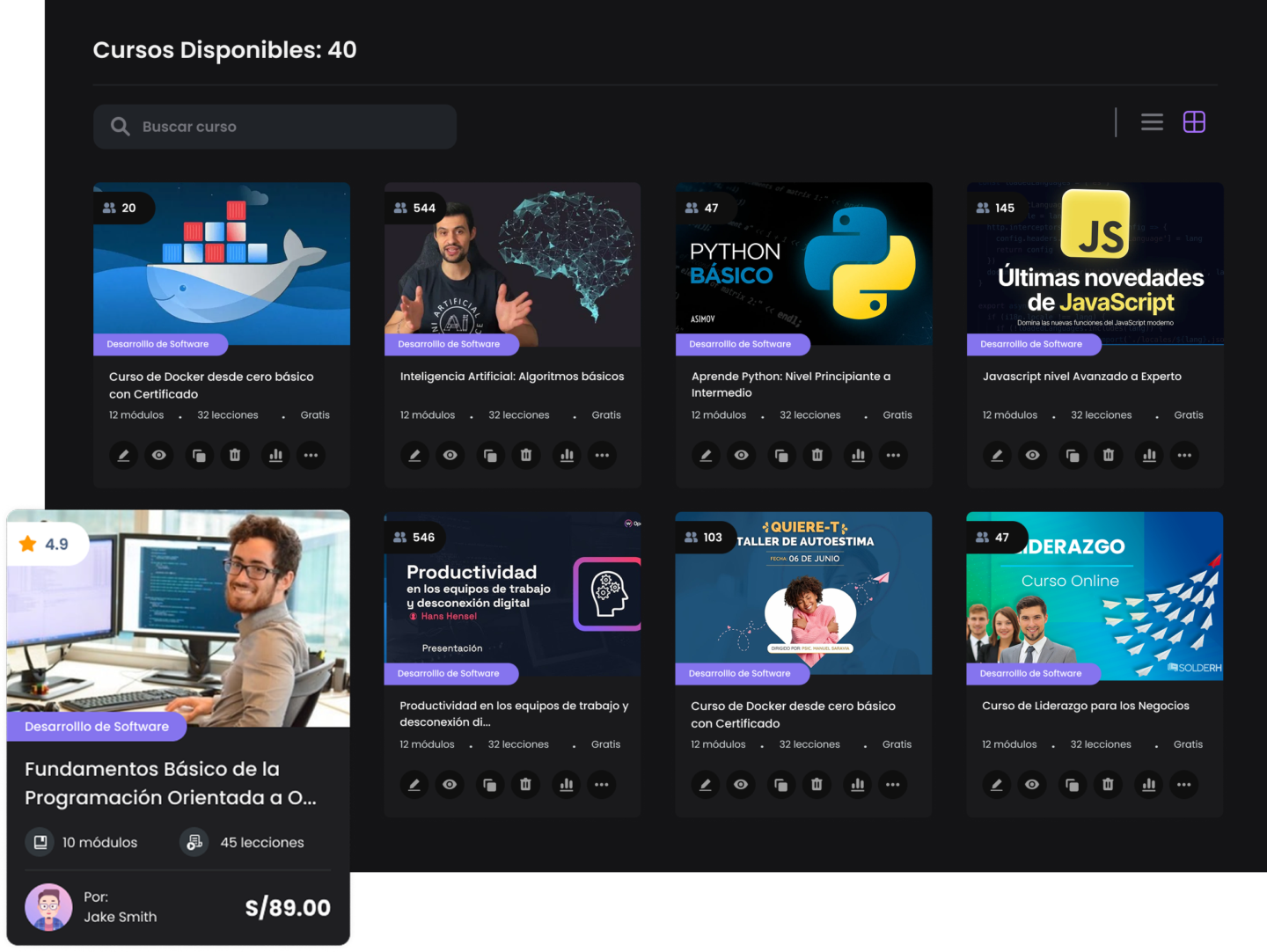Open more options for Inteligencia Artificial course
Viewport: 1267px width, 952px height.
point(602,455)
